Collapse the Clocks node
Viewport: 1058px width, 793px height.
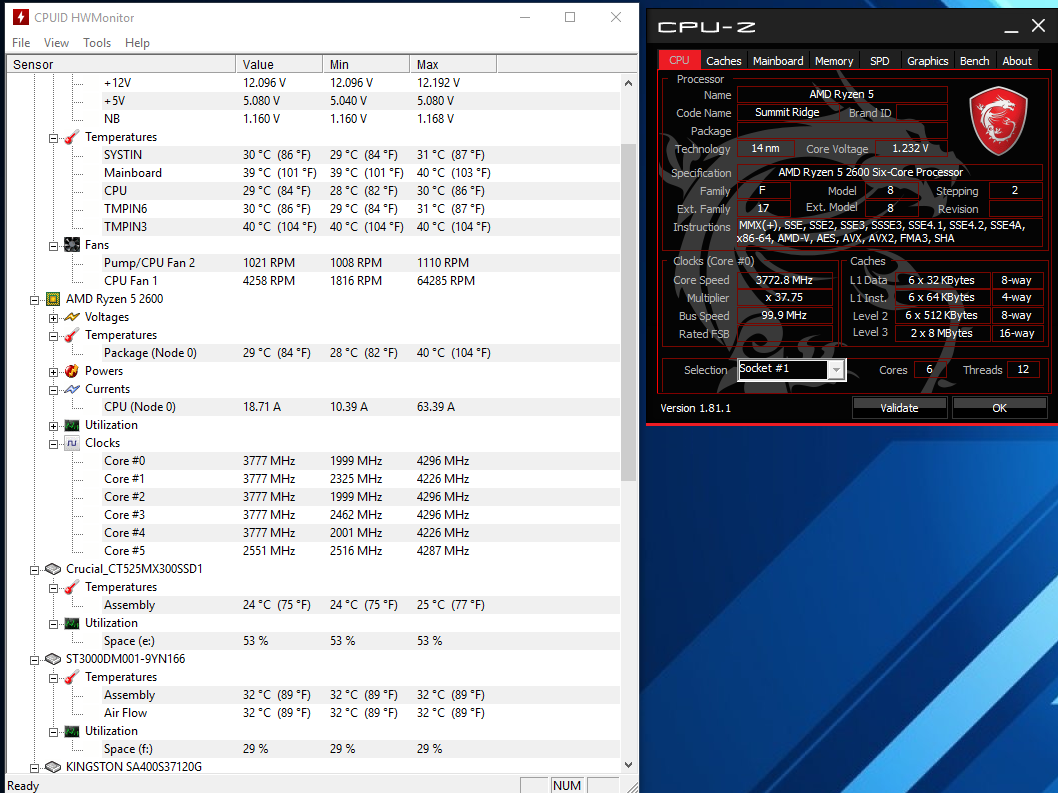pyautogui.click(x=53, y=443)
